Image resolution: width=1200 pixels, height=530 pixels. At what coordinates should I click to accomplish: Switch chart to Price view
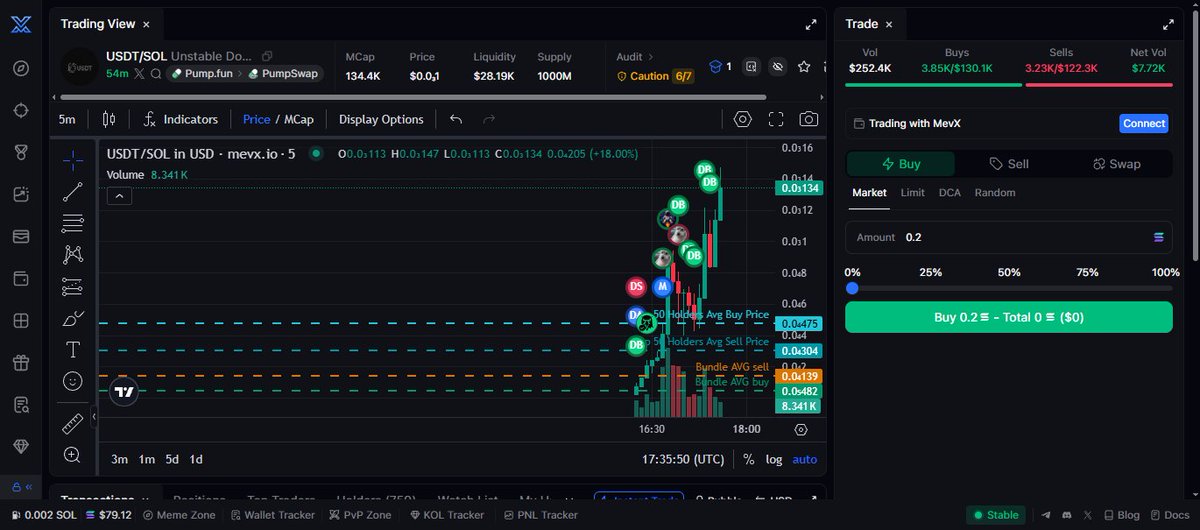coord(256,119)
